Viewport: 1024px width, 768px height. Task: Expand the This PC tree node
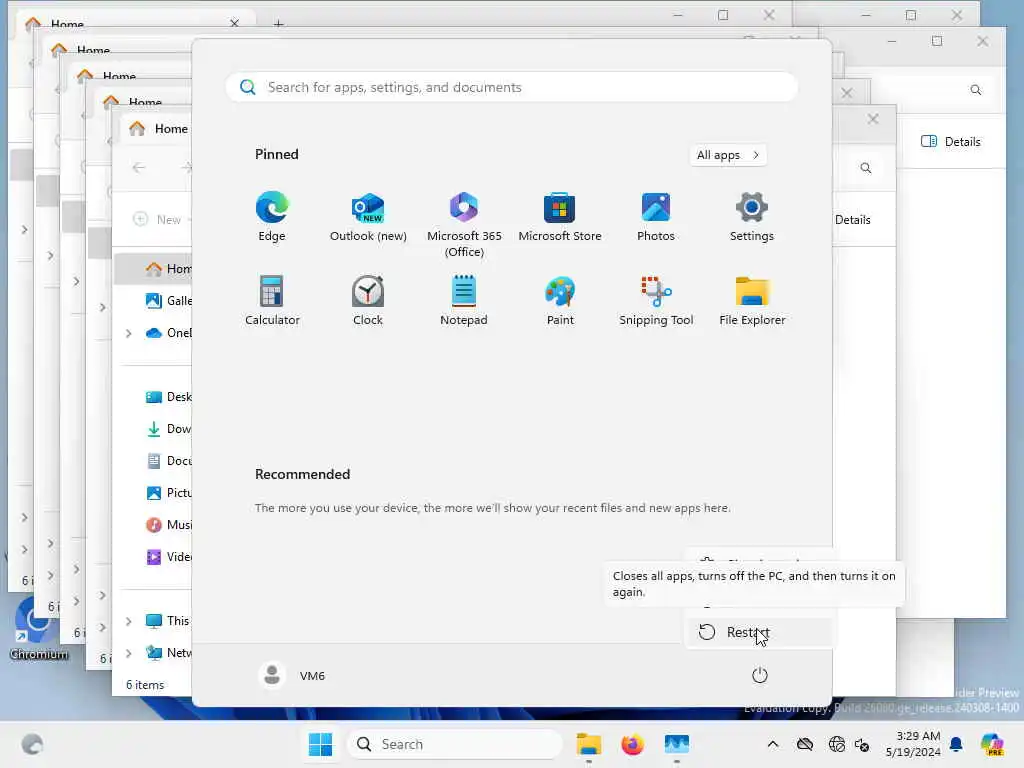coord(129,621)
